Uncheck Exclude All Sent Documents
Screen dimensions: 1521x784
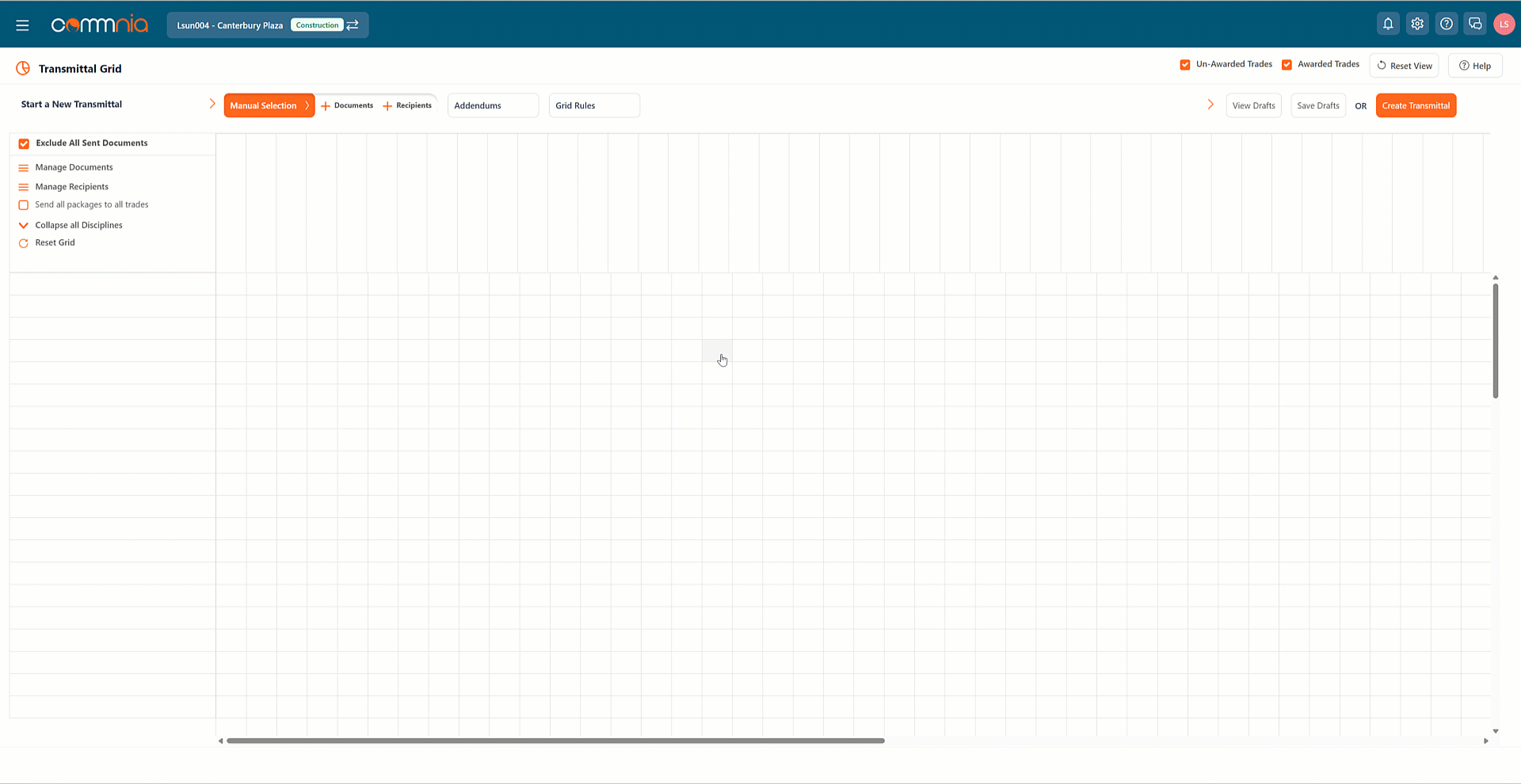click(x=24, y=143)
